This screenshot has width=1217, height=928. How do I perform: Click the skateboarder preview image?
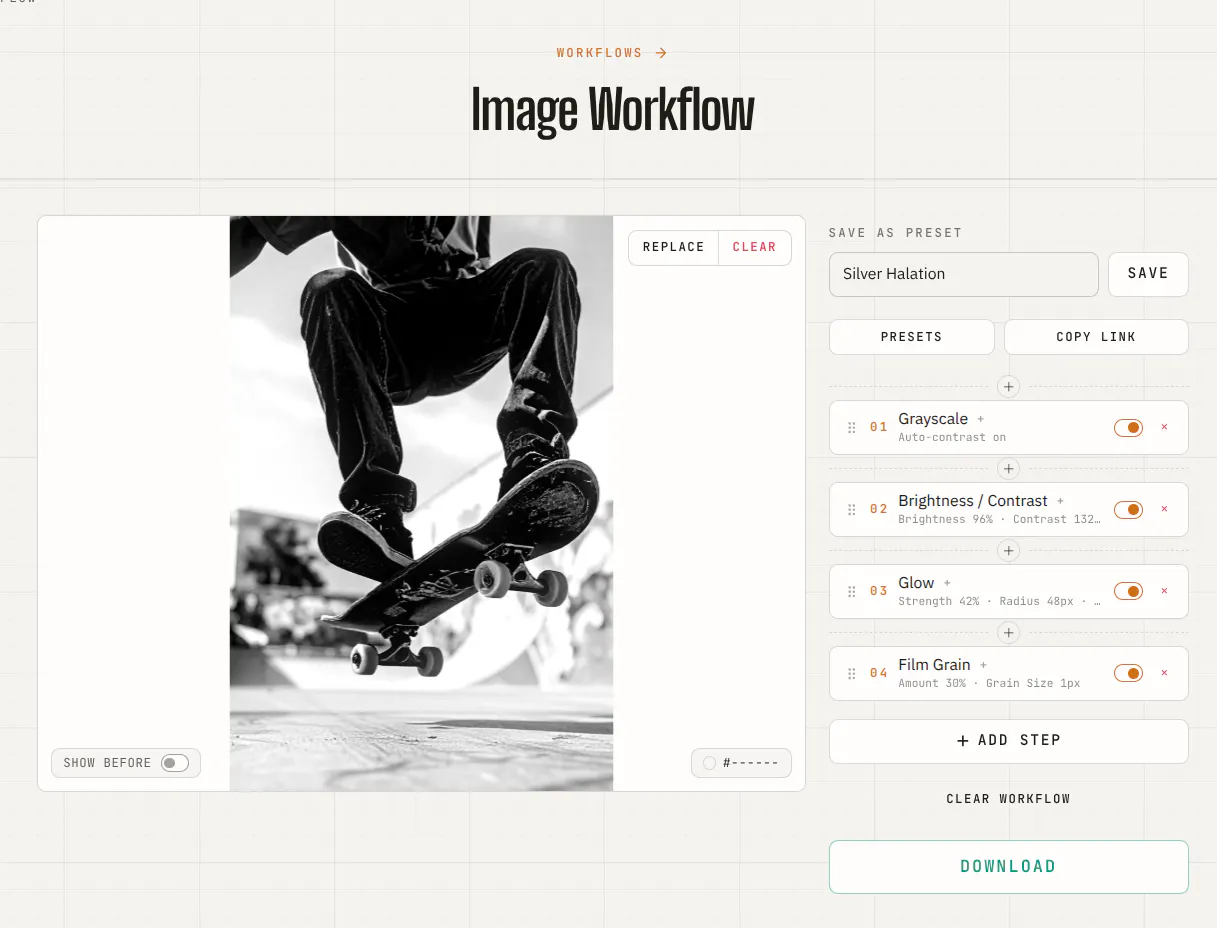point(421,504)
